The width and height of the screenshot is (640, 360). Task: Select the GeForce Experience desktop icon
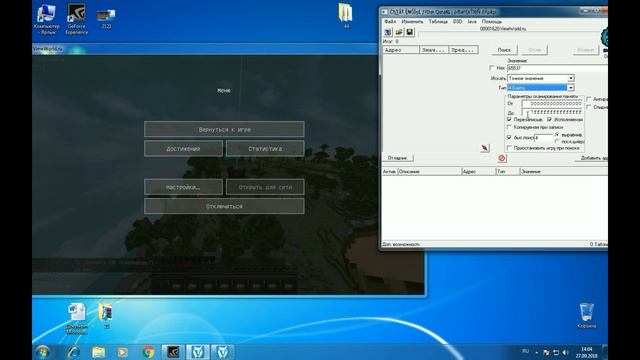76,20
